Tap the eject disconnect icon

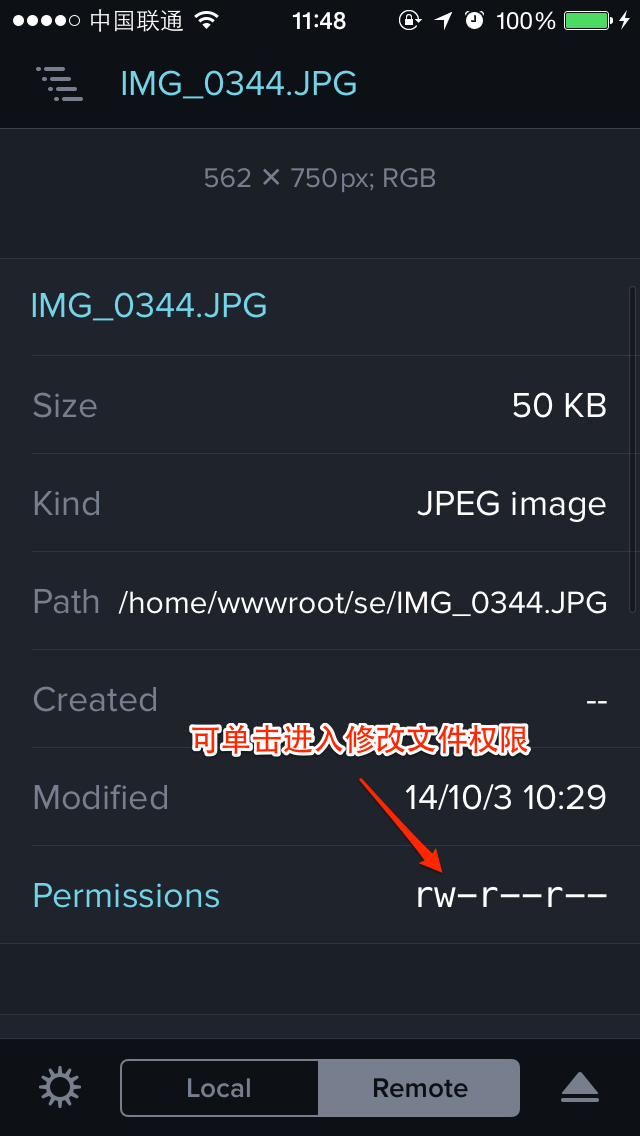[x=579, y=1087]
